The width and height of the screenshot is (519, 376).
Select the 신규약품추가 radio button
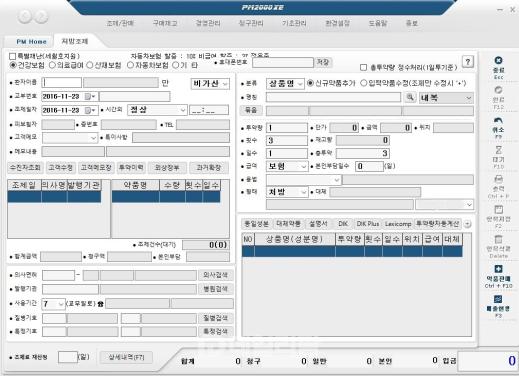pos(310,83)
